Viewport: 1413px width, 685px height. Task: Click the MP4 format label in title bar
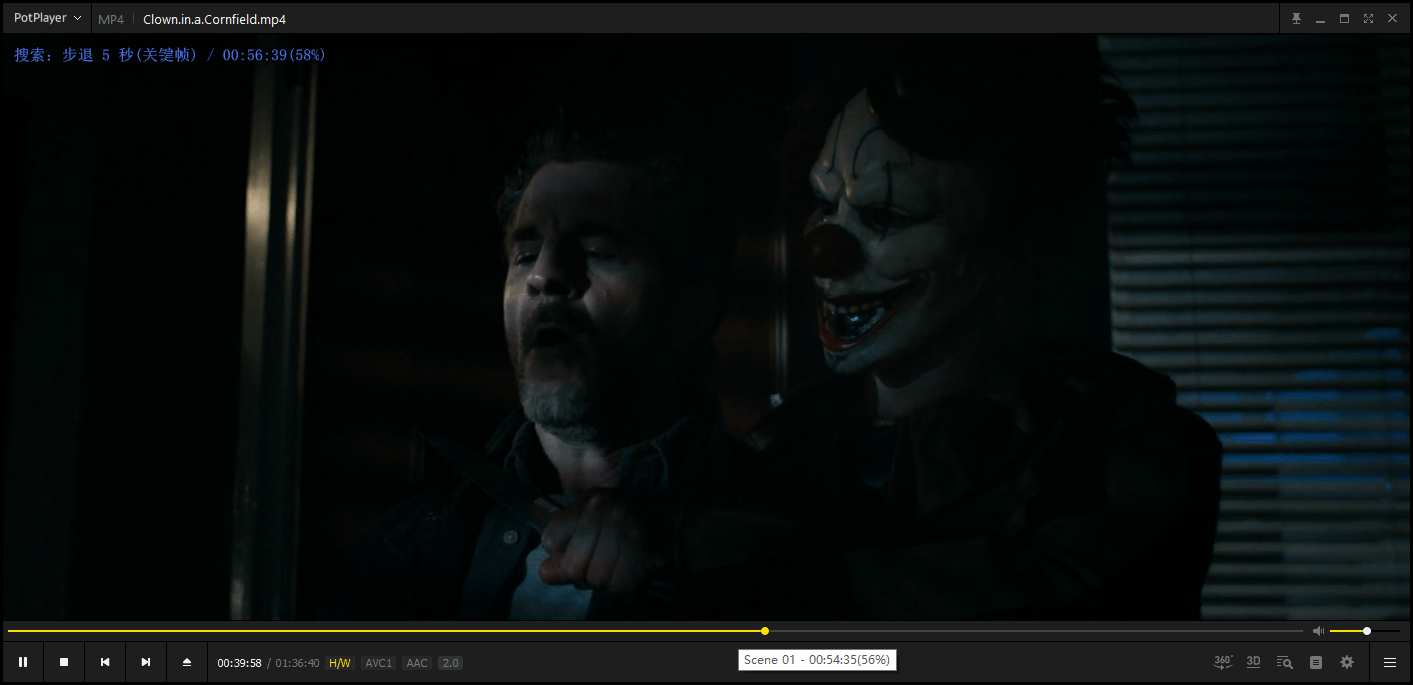pyautogui.click(x=111, y=19)
